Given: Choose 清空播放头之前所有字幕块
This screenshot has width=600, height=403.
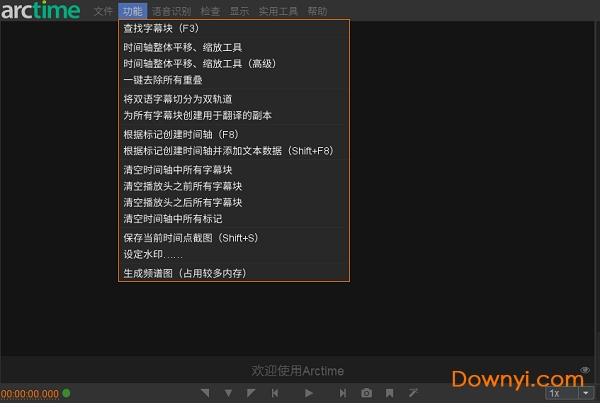Looking at the screenshot, I should [x=234, y=186].
